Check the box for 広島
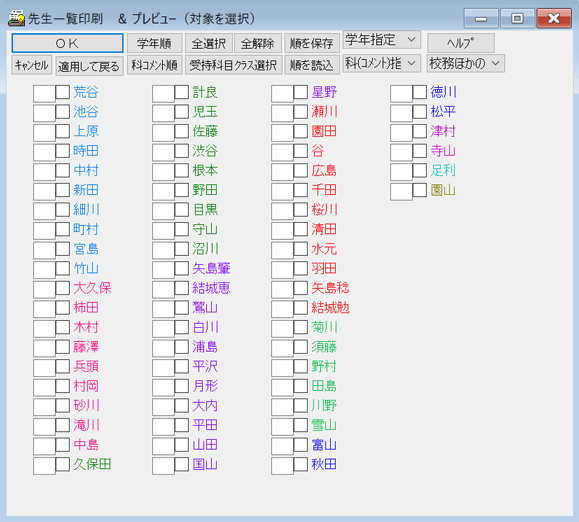Image resolution: width=579 pixels, height=522 pixels. [301, 171]
